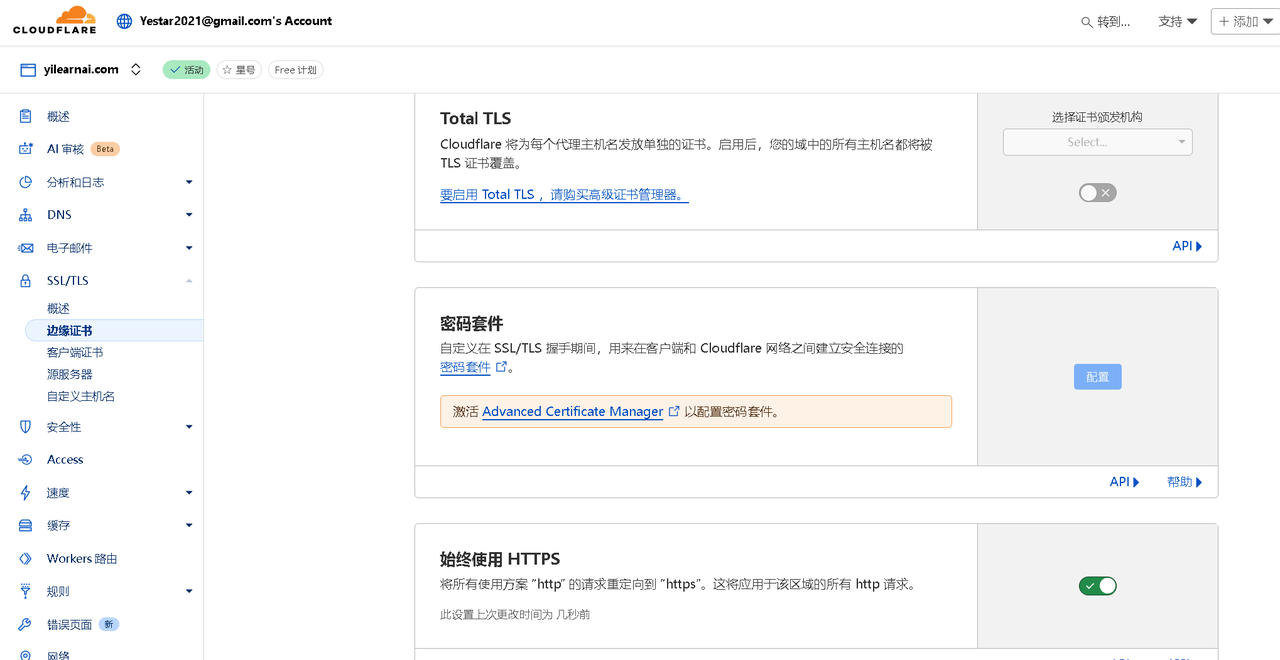Click the error pages wrench icon
The height and width of the screenshot is (660, 1280).
click(26, 625)
